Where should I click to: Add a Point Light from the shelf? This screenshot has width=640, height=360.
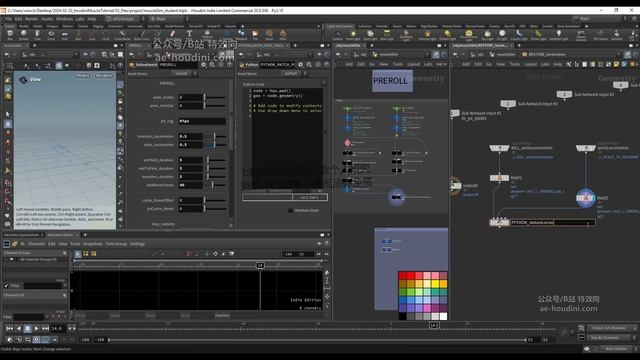coord(353,35)
